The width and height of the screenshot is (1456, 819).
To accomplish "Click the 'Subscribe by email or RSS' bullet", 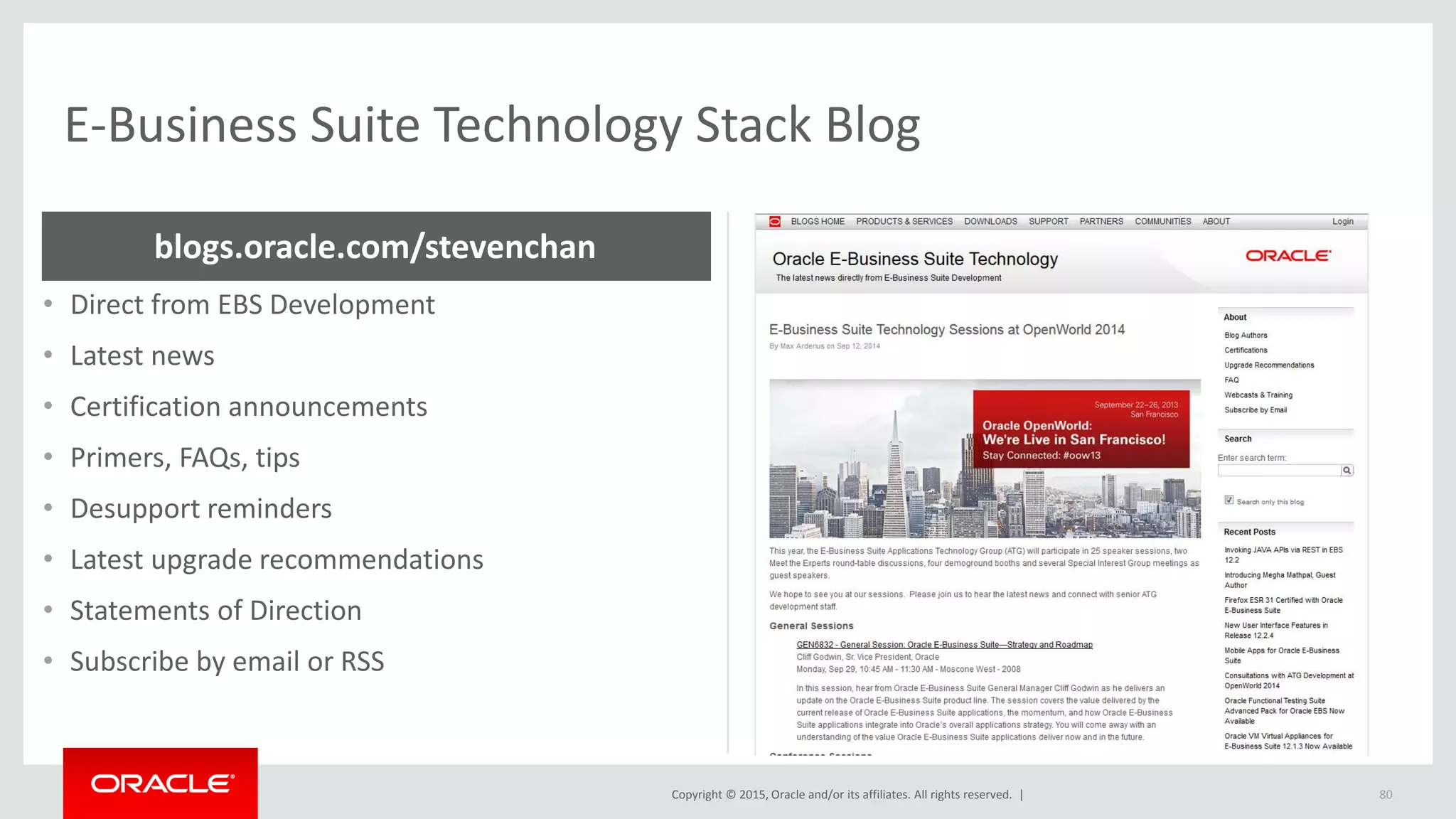I will (x=227, y=662).
